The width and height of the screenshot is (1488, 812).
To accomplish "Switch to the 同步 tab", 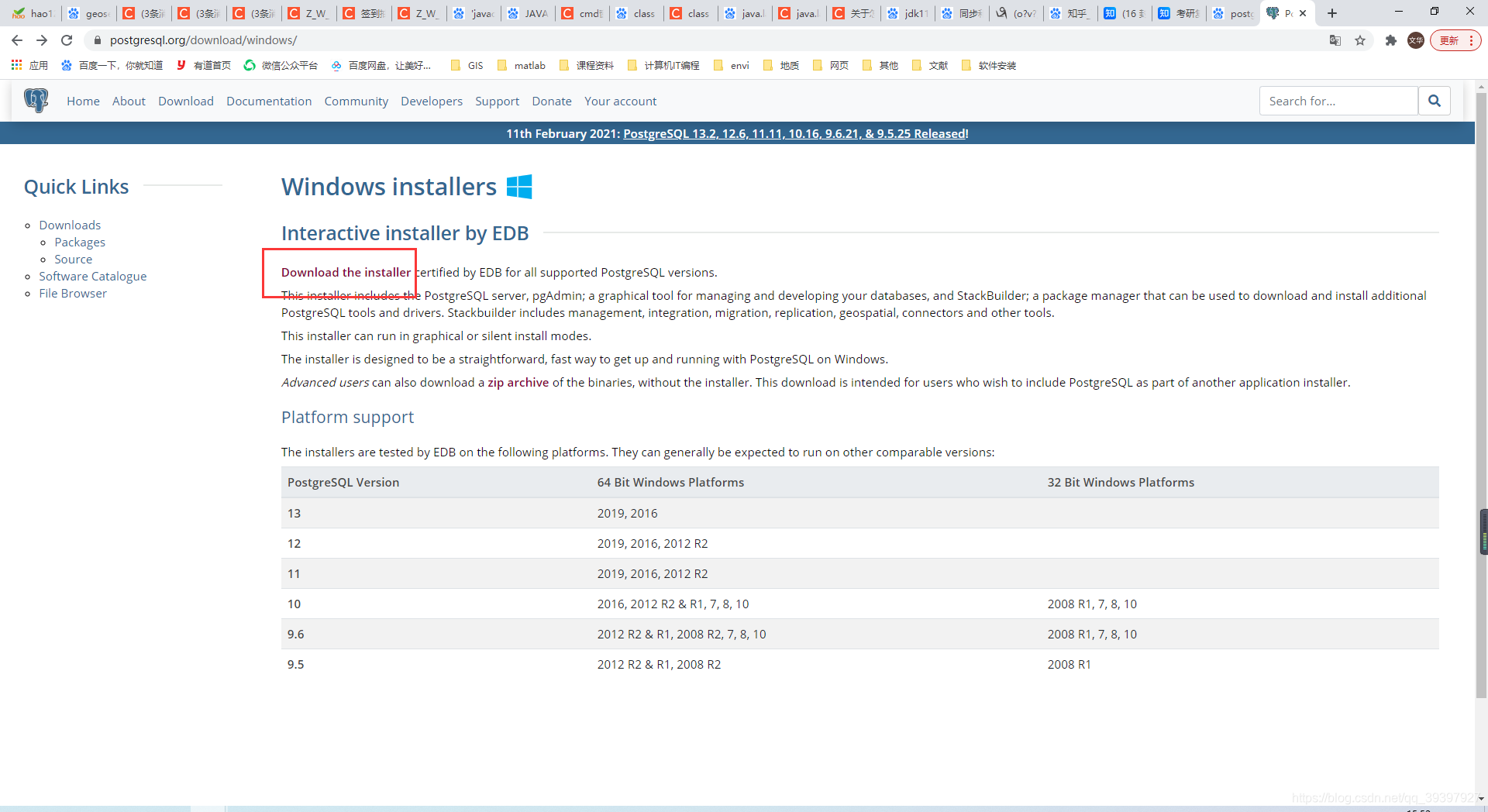I will [963, 13].
